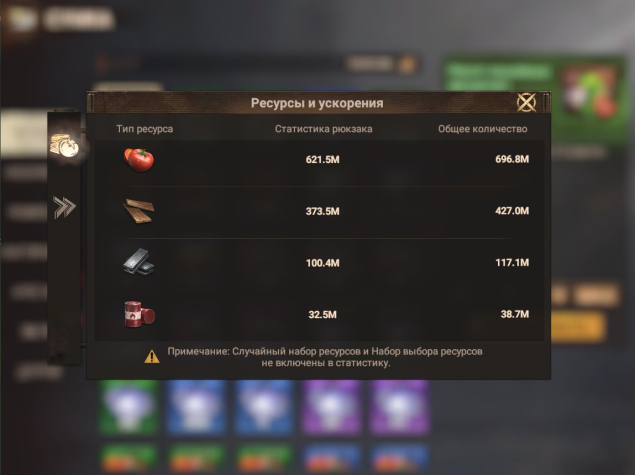Select the iron ingots resource icon
Image resolution: width=635 pixels, height=475 pixels.
click(x=139, y=262)
